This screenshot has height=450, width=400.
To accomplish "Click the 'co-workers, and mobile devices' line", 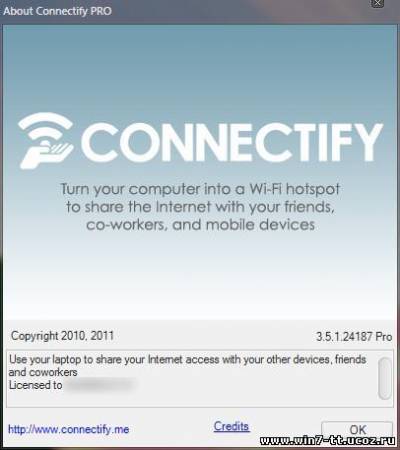I will click(x=200, y=225).
